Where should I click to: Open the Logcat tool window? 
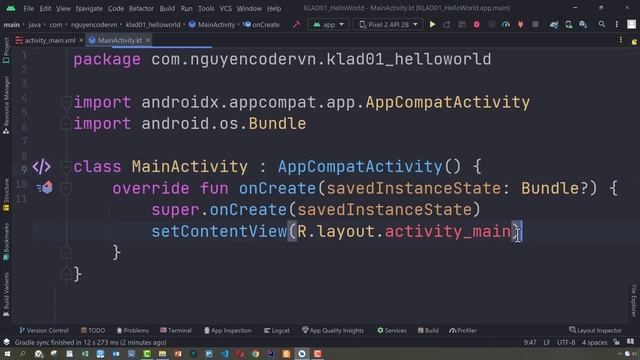coord(277,330)
